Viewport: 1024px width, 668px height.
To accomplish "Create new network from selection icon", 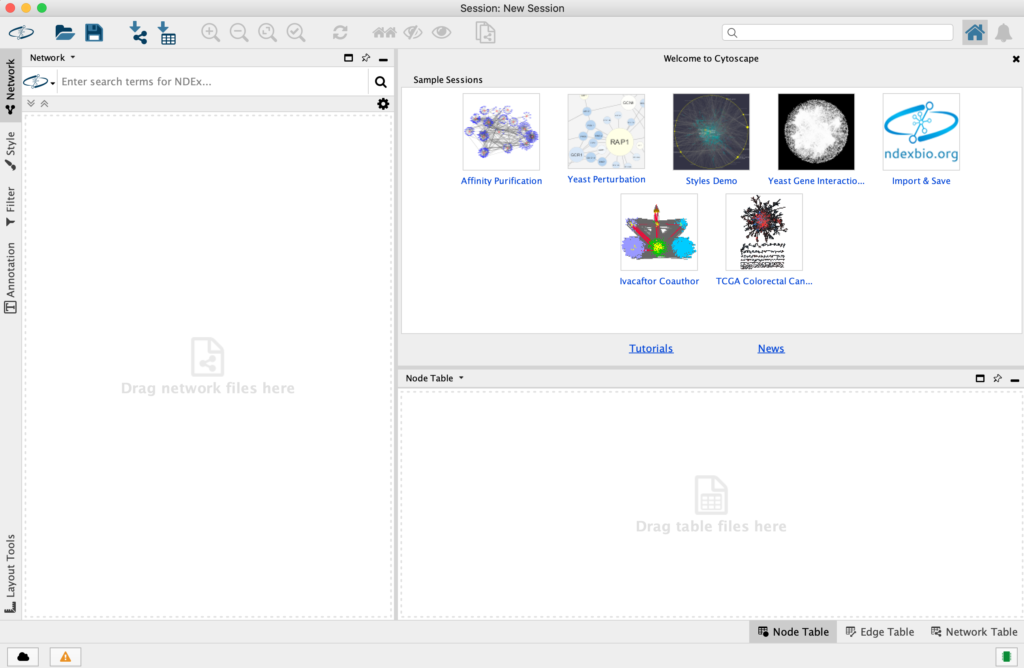I will (485, 33).
